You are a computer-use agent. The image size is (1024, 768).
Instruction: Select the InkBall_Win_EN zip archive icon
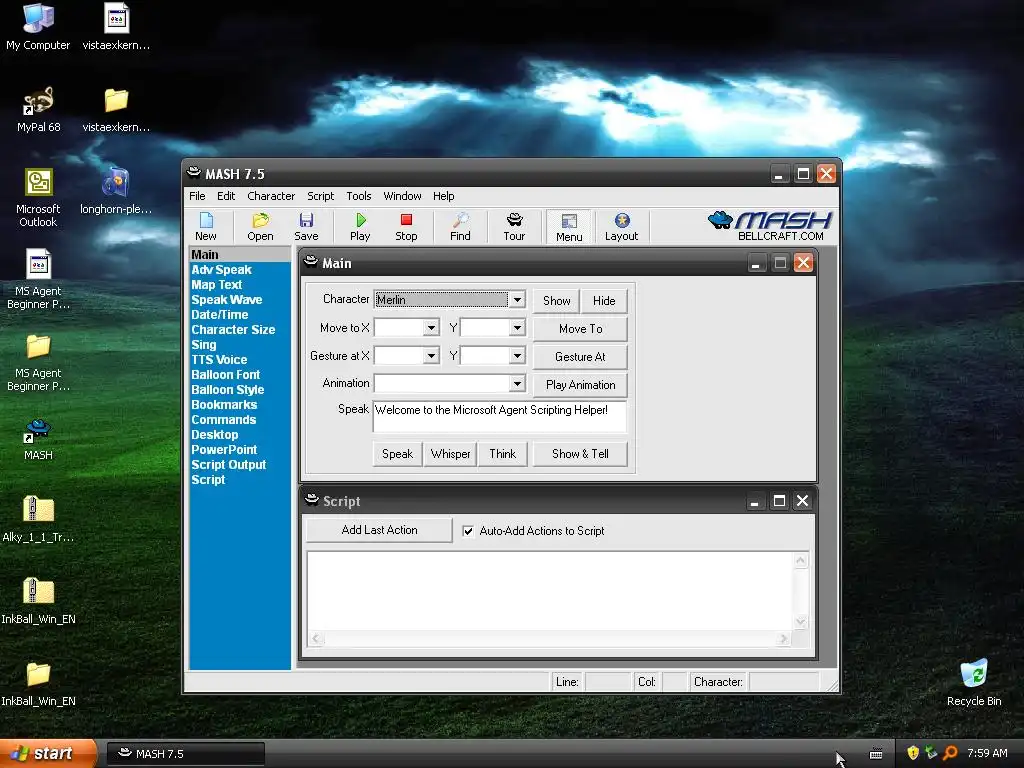pyautogui.click(x=38, y=601)
